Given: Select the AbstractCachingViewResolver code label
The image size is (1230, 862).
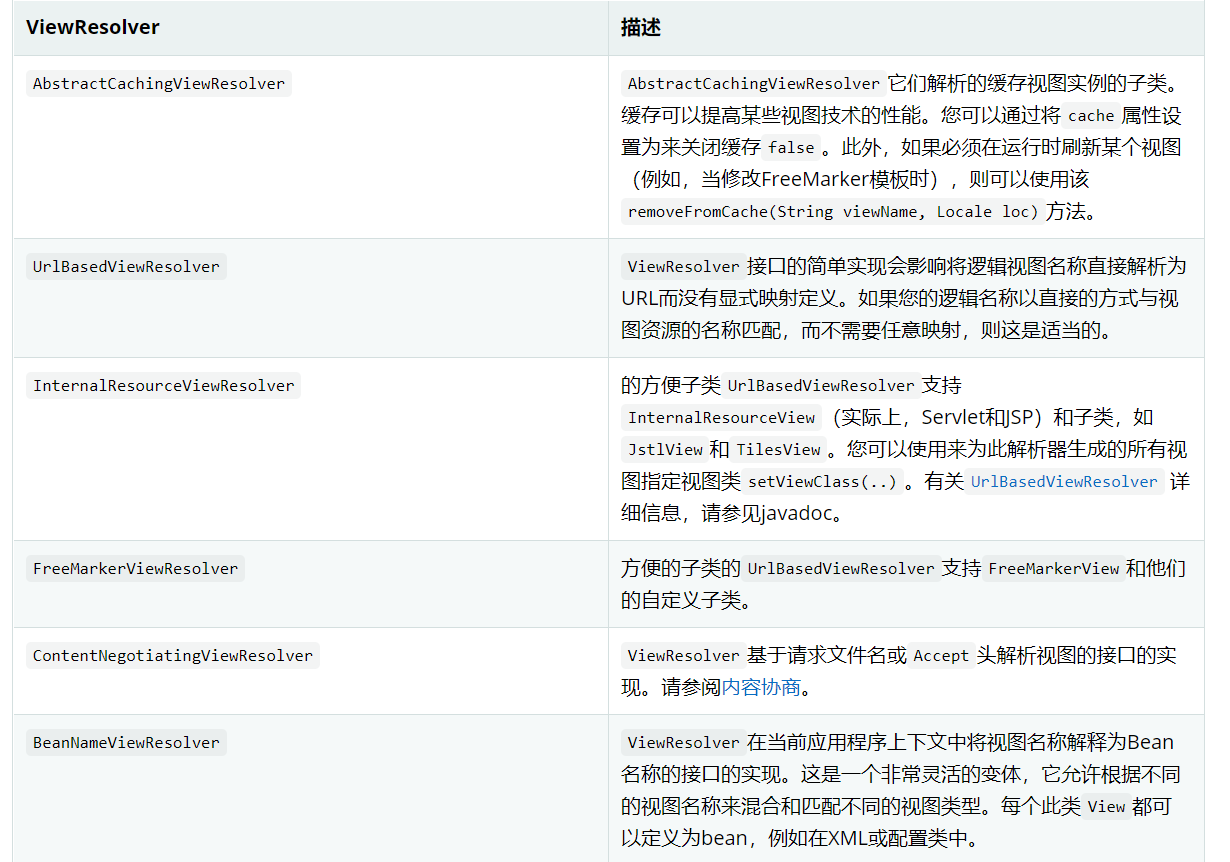Looking at the screenshot, I should [x=158, y=83].
